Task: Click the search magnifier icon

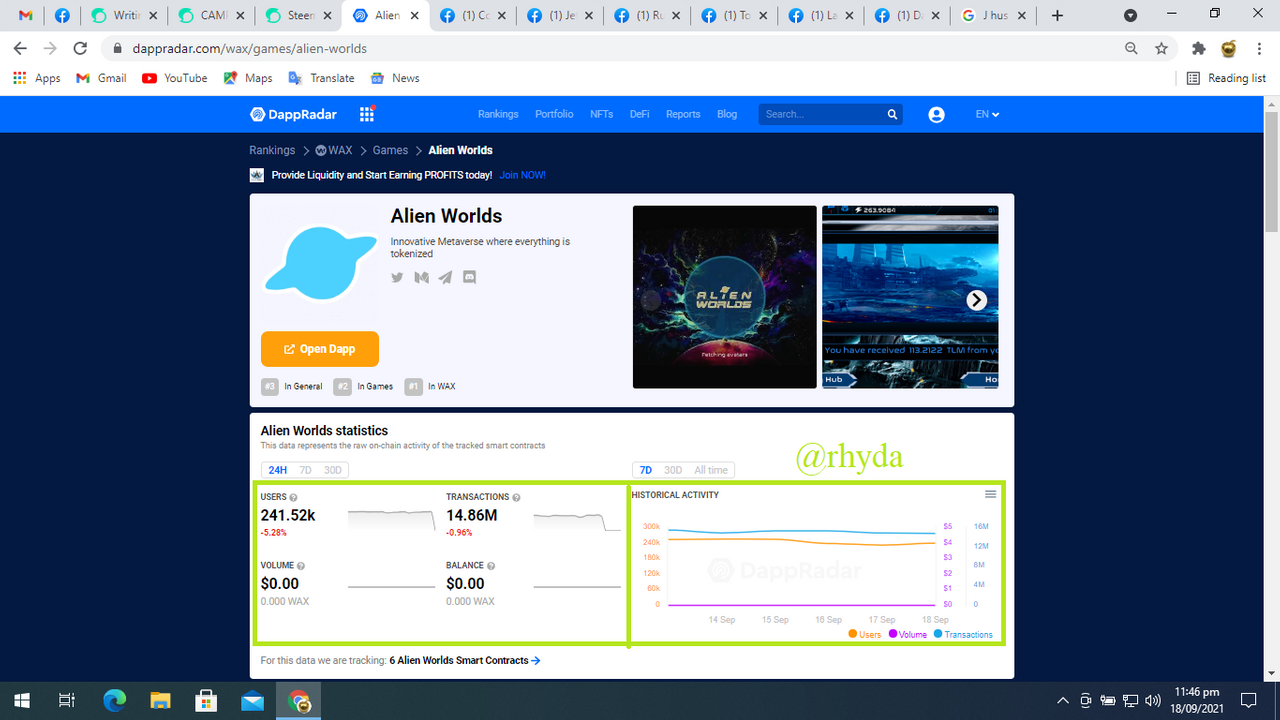Action: pyautogui.click(x=892, y=114)
